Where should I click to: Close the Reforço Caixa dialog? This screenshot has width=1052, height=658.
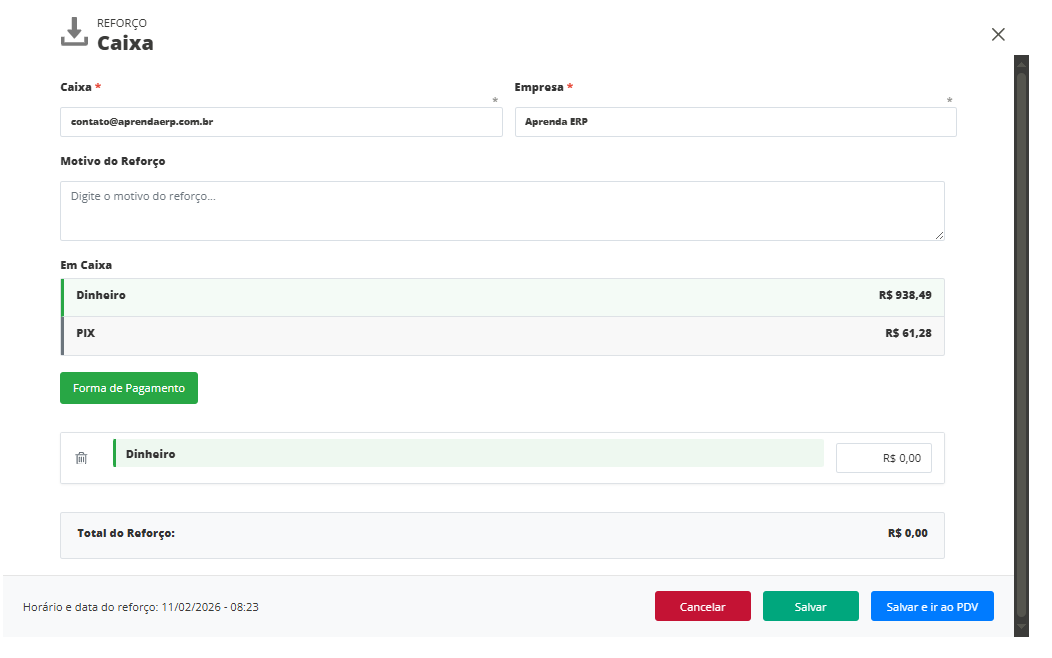[997, 34]
